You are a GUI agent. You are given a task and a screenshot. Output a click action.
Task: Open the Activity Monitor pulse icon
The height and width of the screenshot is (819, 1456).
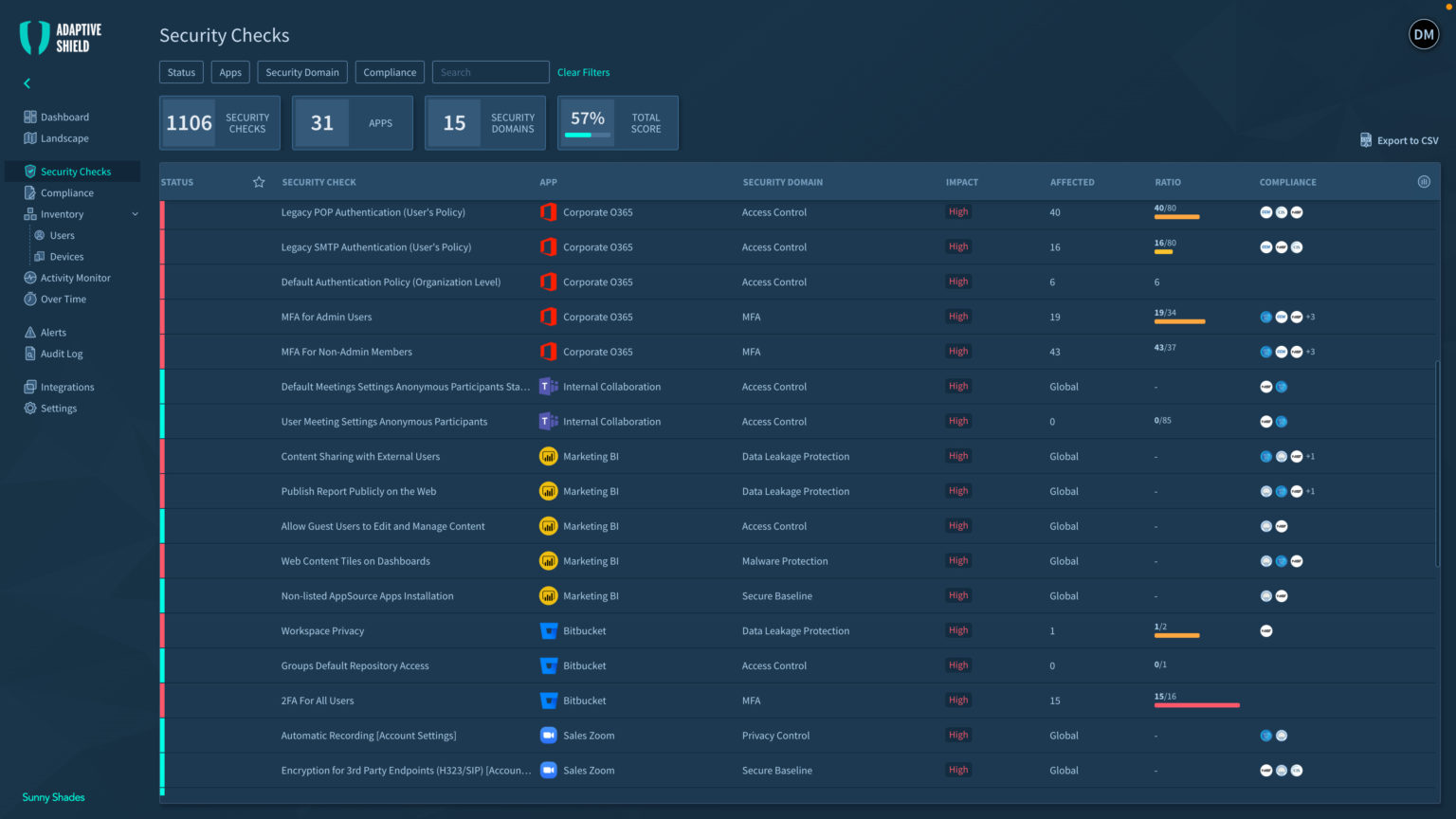[x=30, y=278]
